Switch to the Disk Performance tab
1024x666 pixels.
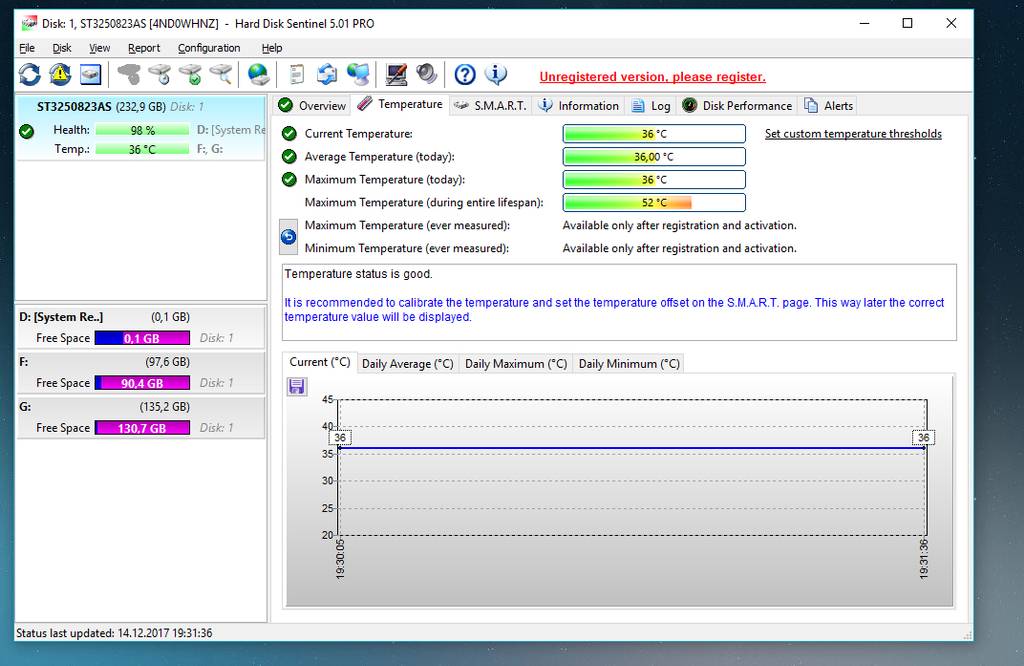[x=737, y=105]
